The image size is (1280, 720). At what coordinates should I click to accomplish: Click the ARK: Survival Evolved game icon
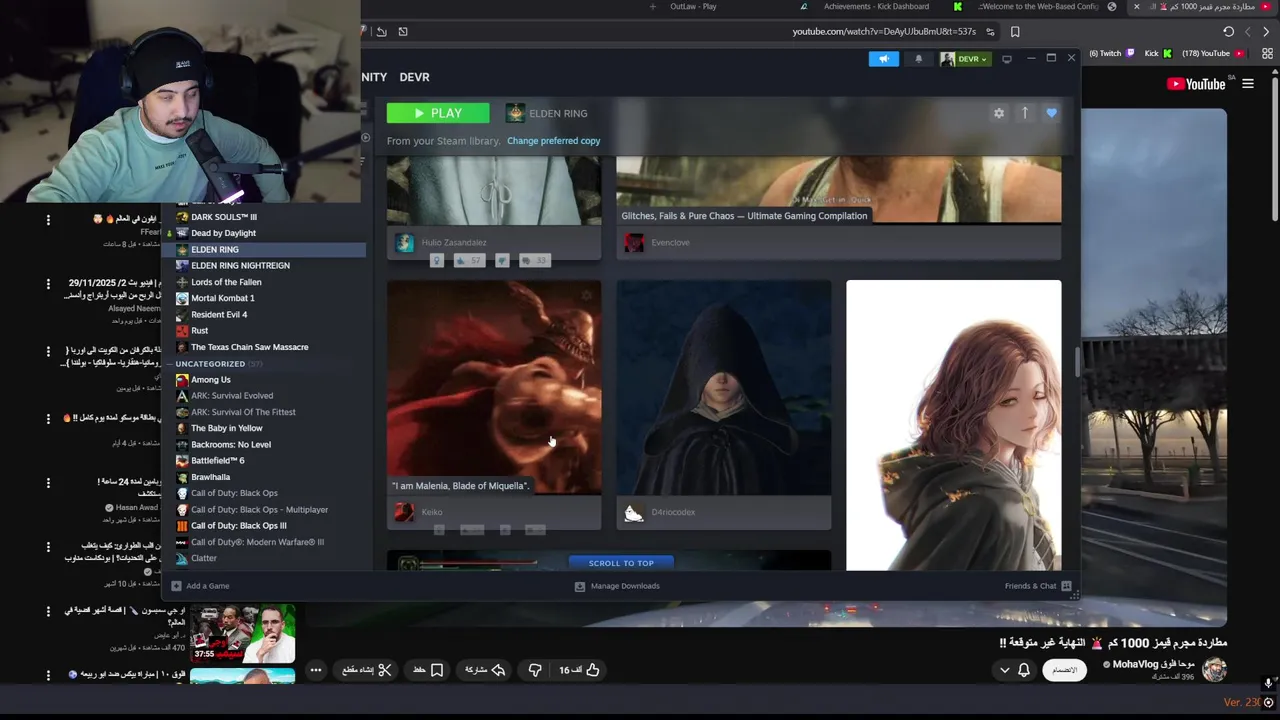coord(182,396)
